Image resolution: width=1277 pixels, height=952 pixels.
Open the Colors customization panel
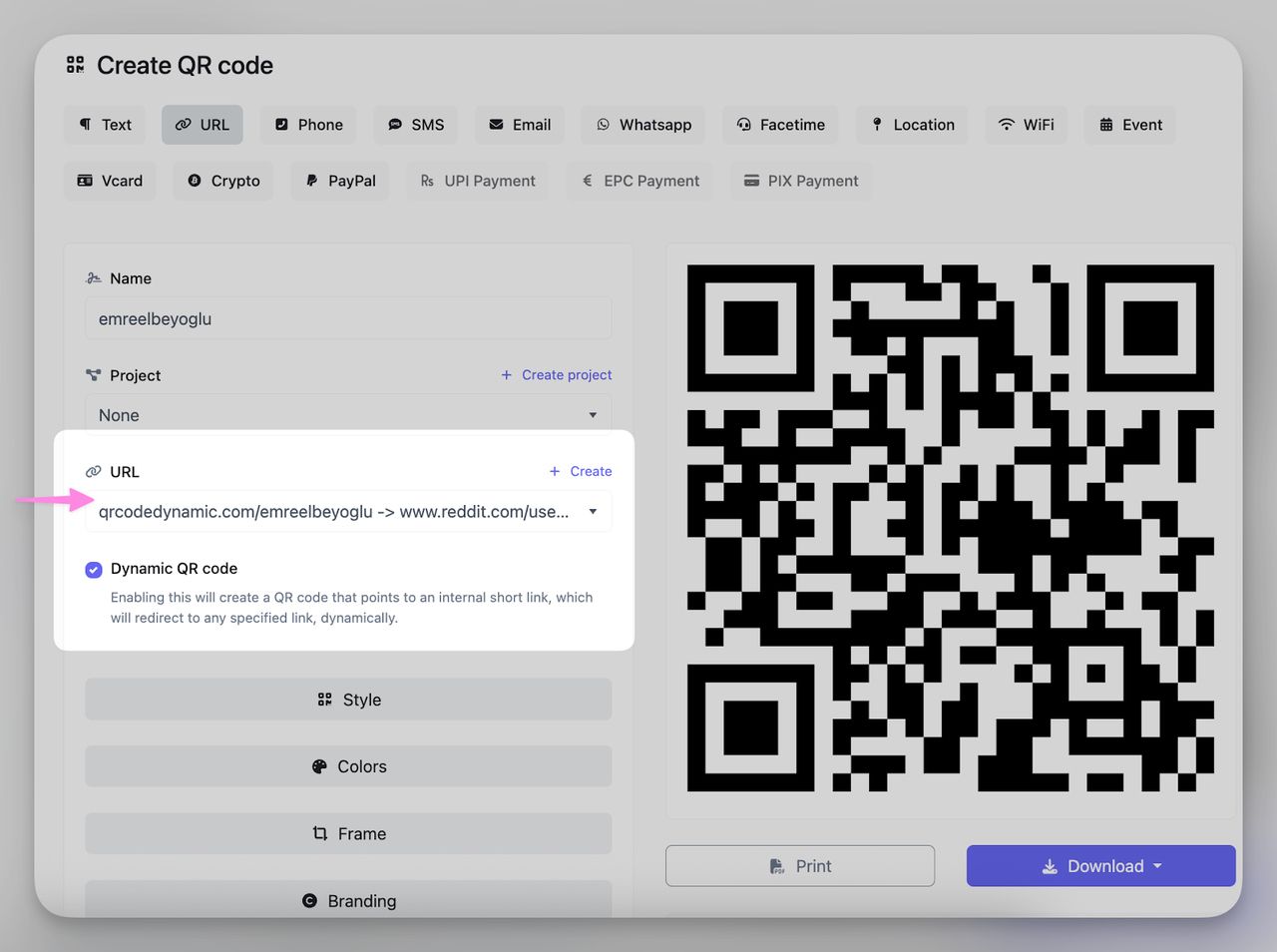pyautogui.click(x=348, y=765)
